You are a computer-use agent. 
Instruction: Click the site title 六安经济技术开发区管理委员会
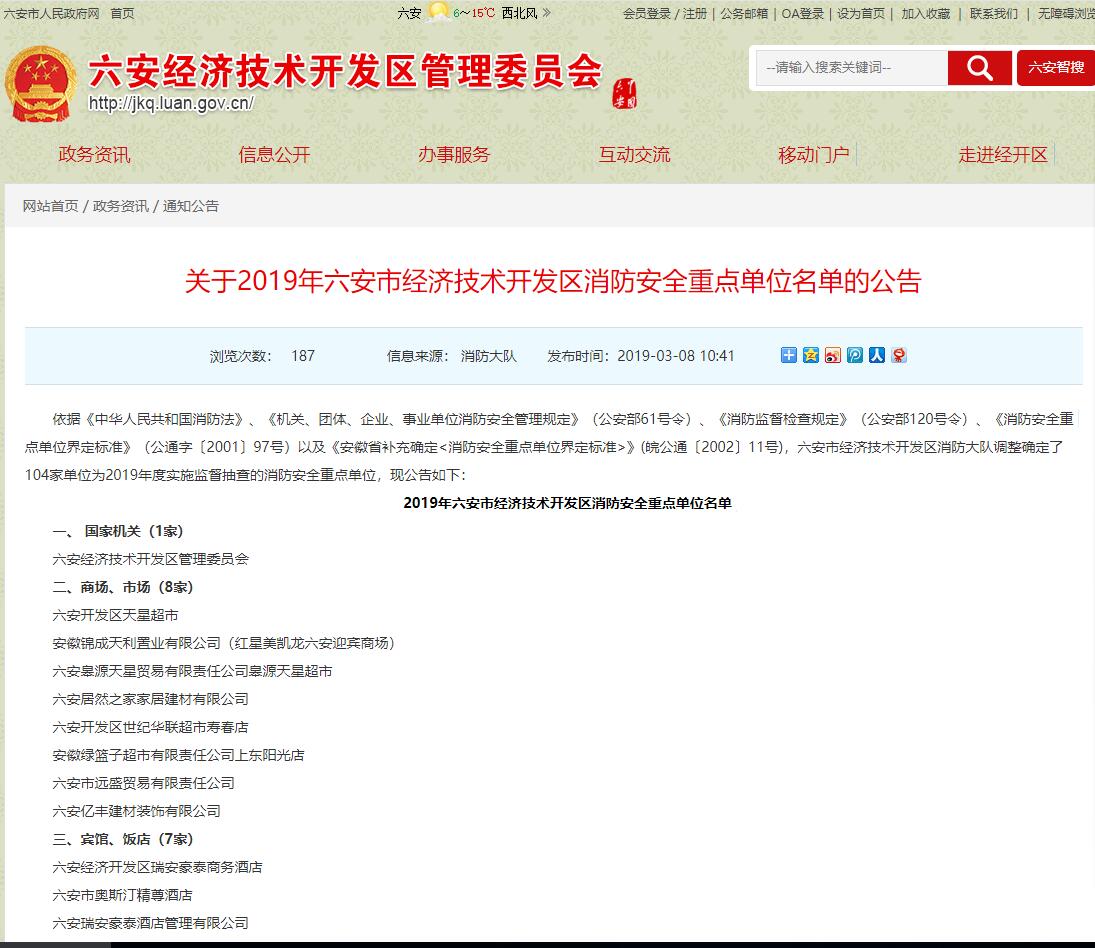345,71
